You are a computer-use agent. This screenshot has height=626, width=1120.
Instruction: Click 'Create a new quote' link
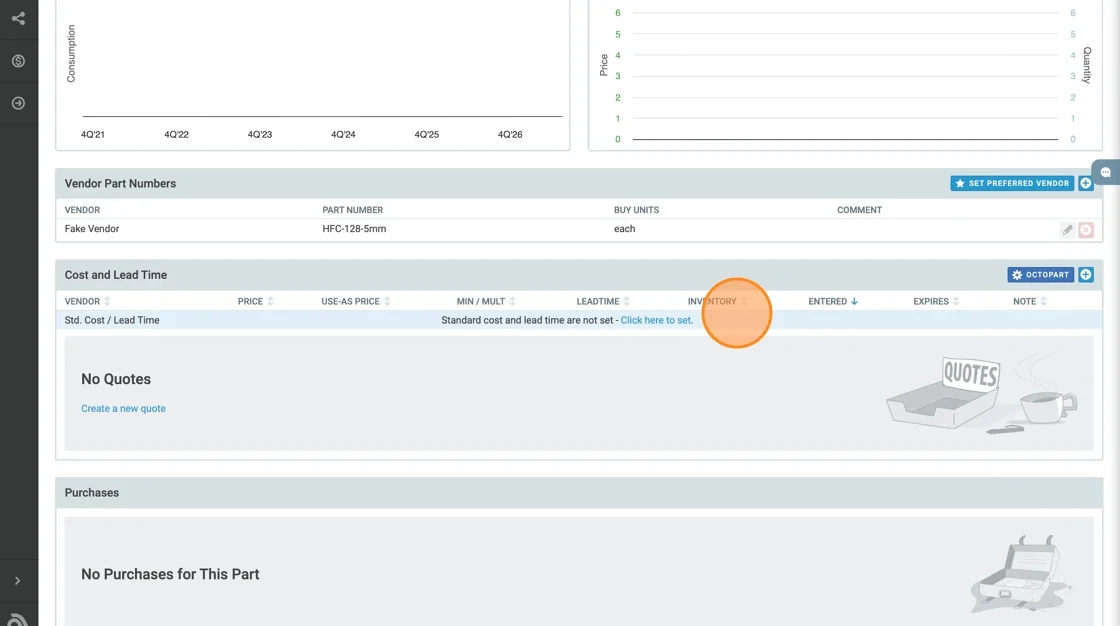pyautogui.click(x=123, y=408)
